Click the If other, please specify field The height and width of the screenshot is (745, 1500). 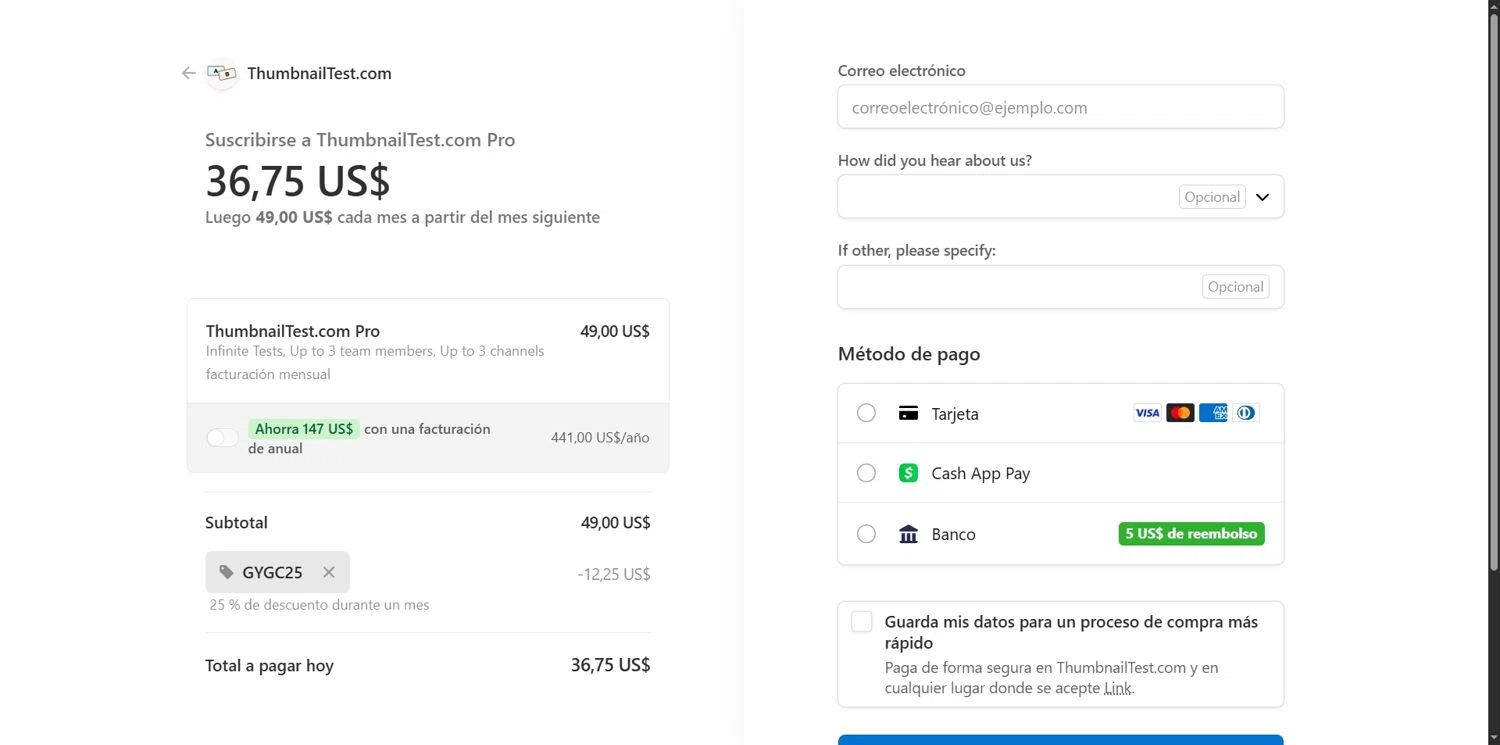pyautogui.click(x=1020, y=287)
